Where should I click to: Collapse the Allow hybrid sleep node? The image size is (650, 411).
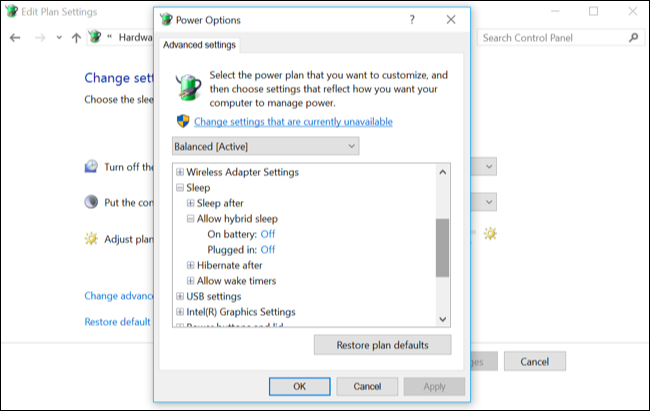point(190,218)
